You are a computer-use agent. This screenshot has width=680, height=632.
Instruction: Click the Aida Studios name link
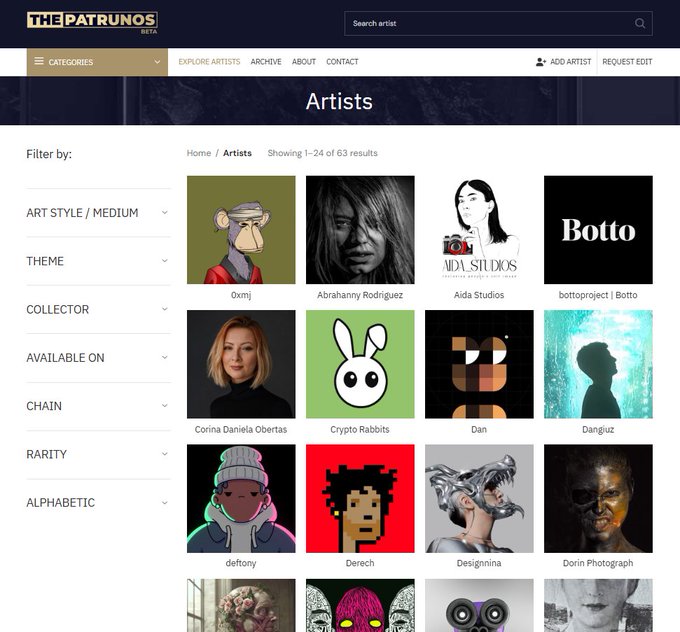[479, 295]
